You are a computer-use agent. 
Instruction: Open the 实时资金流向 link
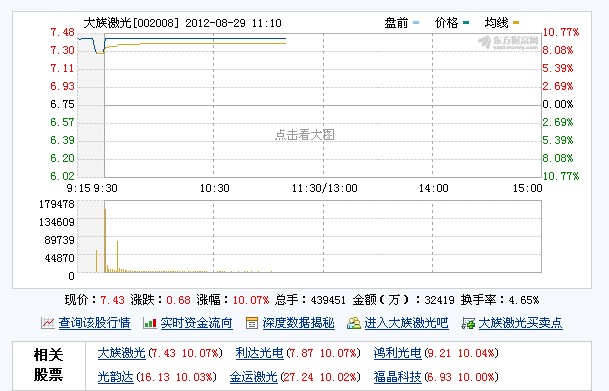click(197, 323)
